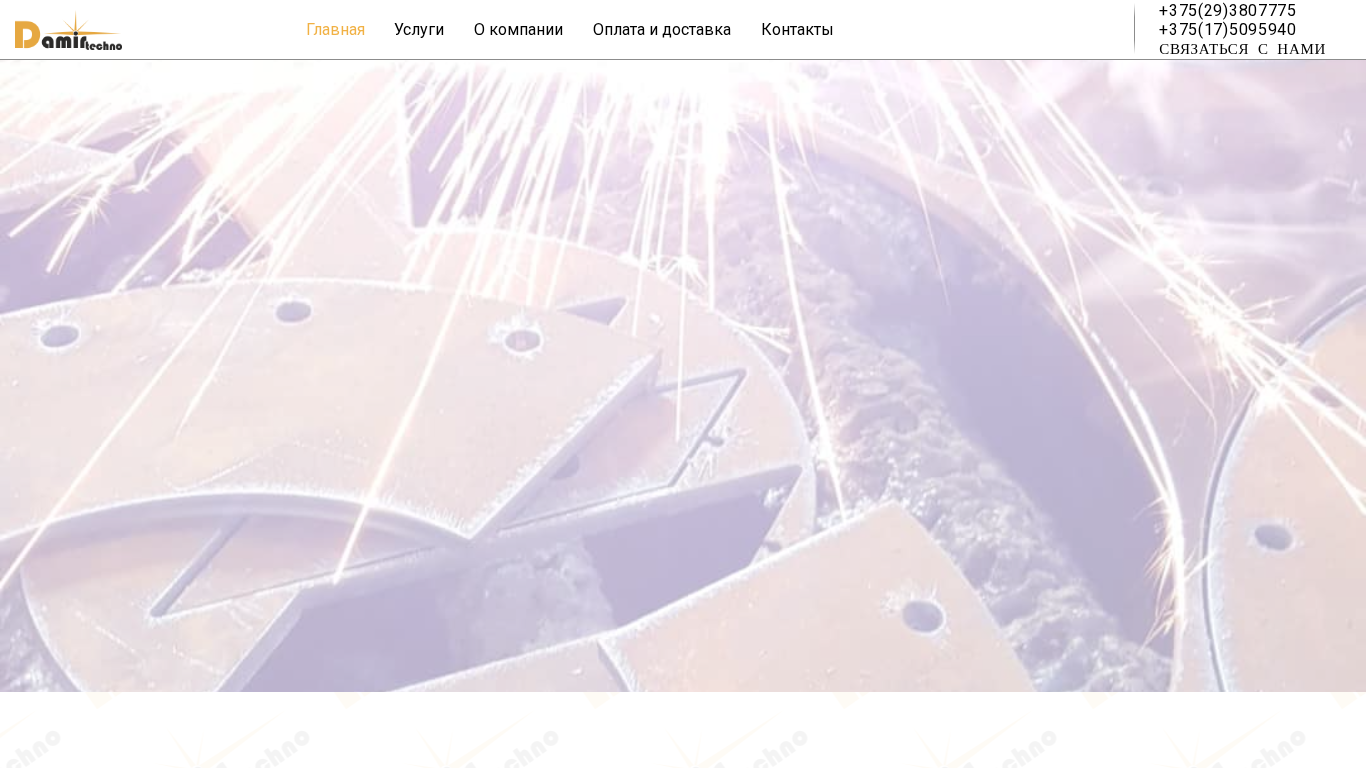Screen dimensions: 1366x768
Task: Click the metal cutting sparks hero banner
Action: click(683, 376)
